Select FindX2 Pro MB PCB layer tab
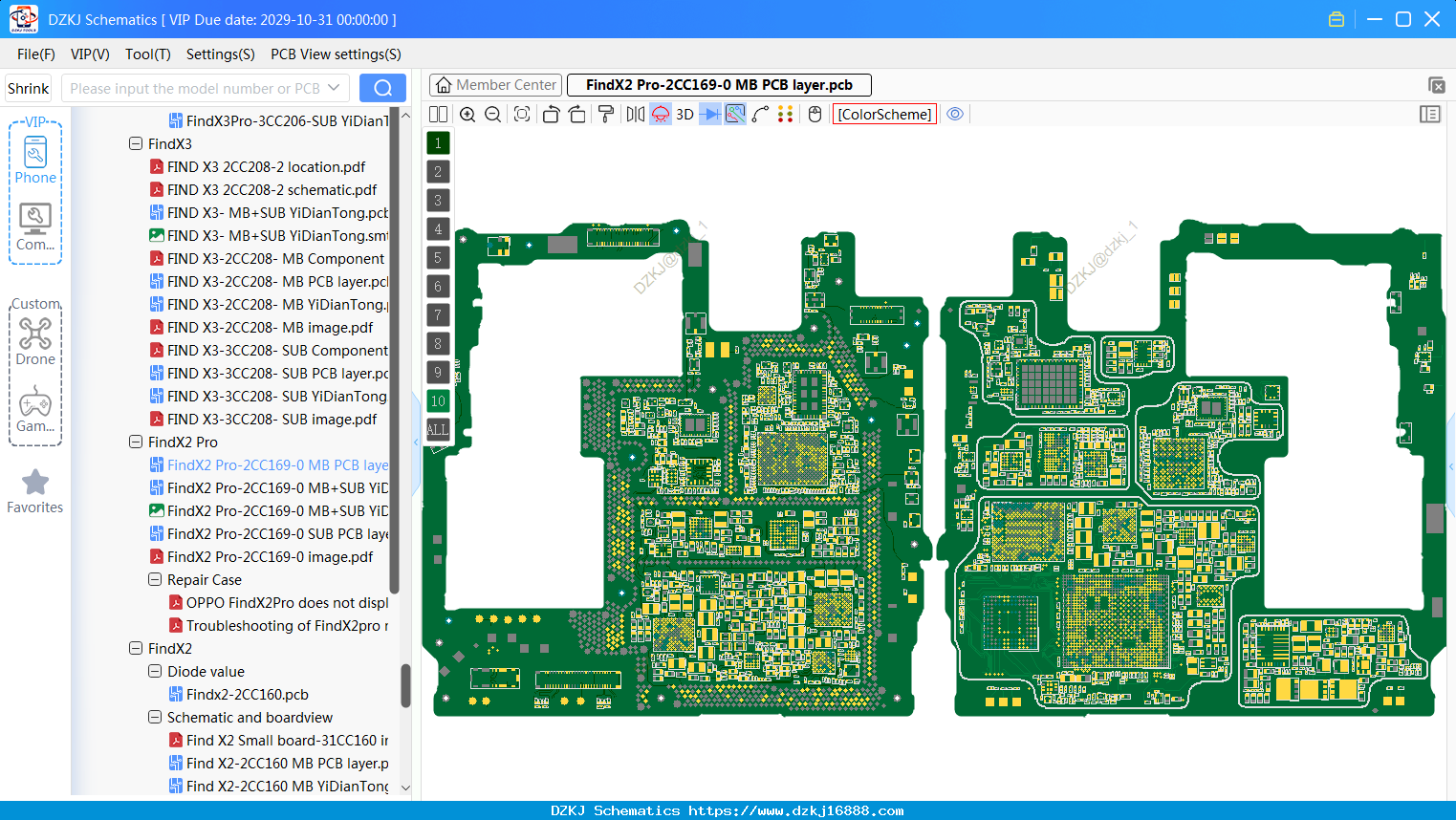Screen dimensions: 1456x820 tap(719, 85)
